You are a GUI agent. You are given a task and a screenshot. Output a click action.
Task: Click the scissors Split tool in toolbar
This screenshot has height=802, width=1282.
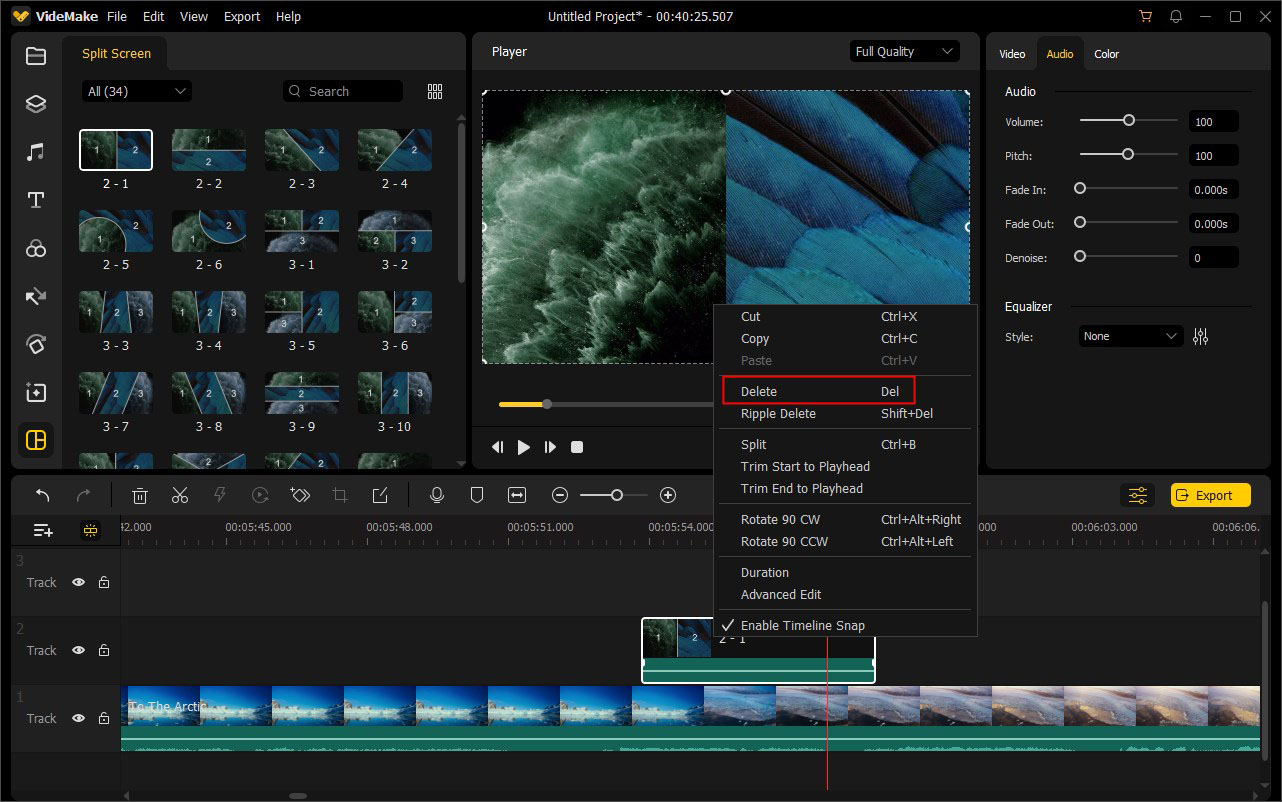180,495
